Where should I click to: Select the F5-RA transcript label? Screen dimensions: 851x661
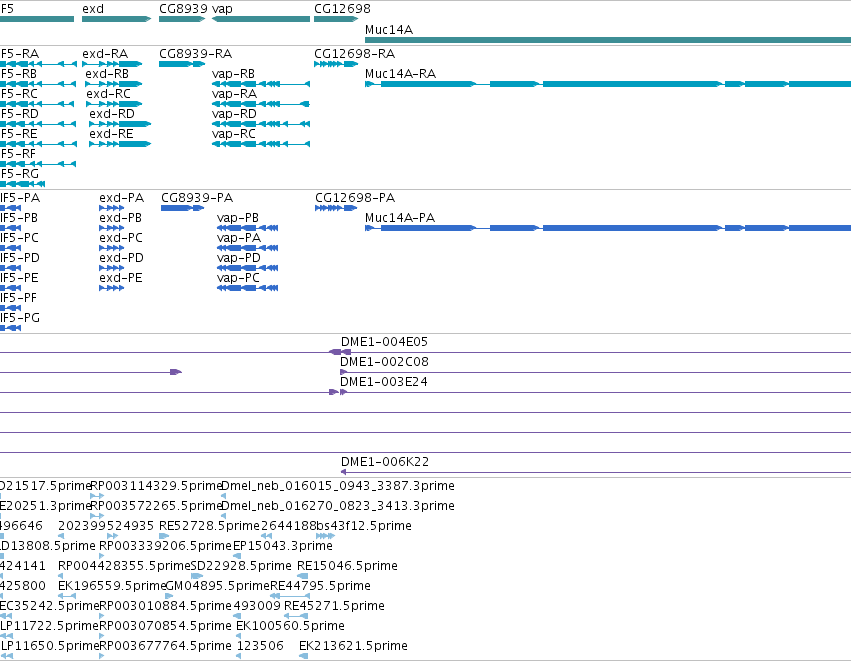(x=20, y=54)
